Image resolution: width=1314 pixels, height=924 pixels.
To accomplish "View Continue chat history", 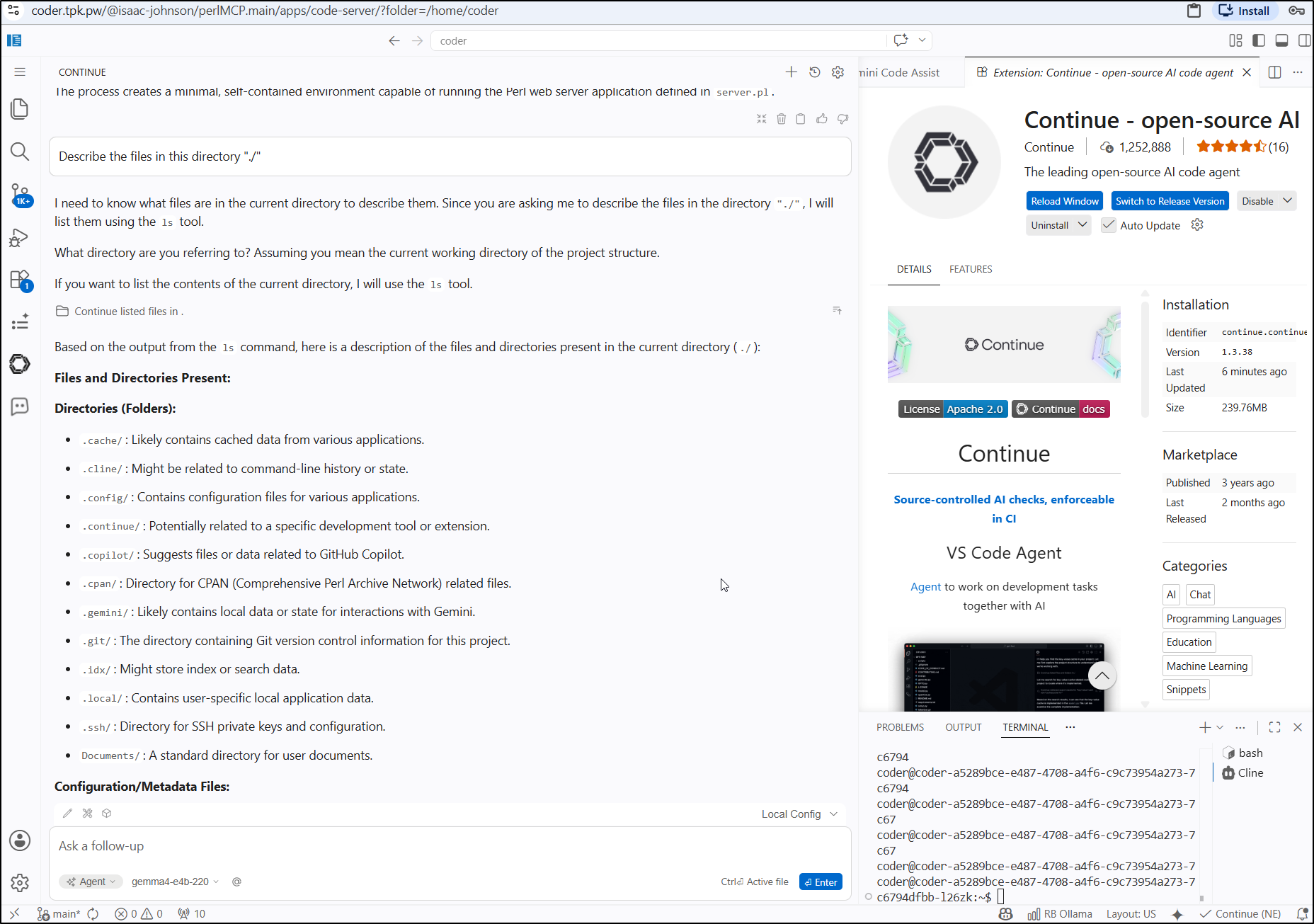I will (x=815, y=72).
